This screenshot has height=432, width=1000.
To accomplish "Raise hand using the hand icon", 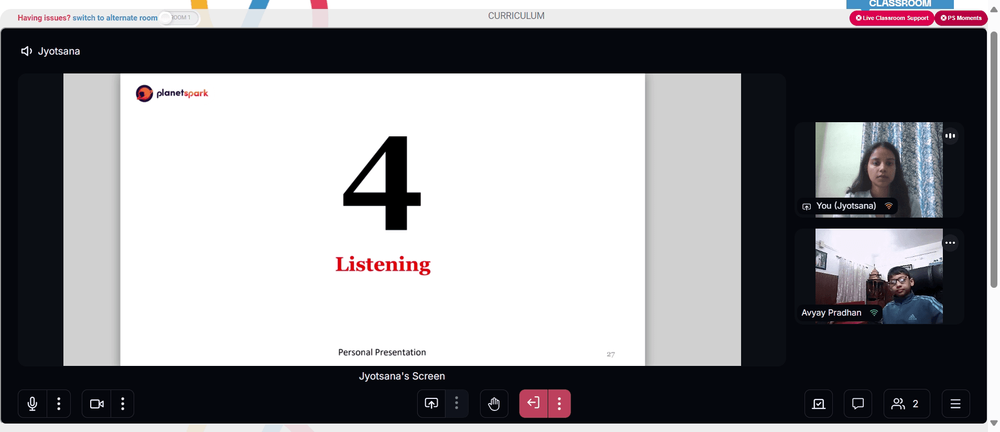I will point(494,404).
